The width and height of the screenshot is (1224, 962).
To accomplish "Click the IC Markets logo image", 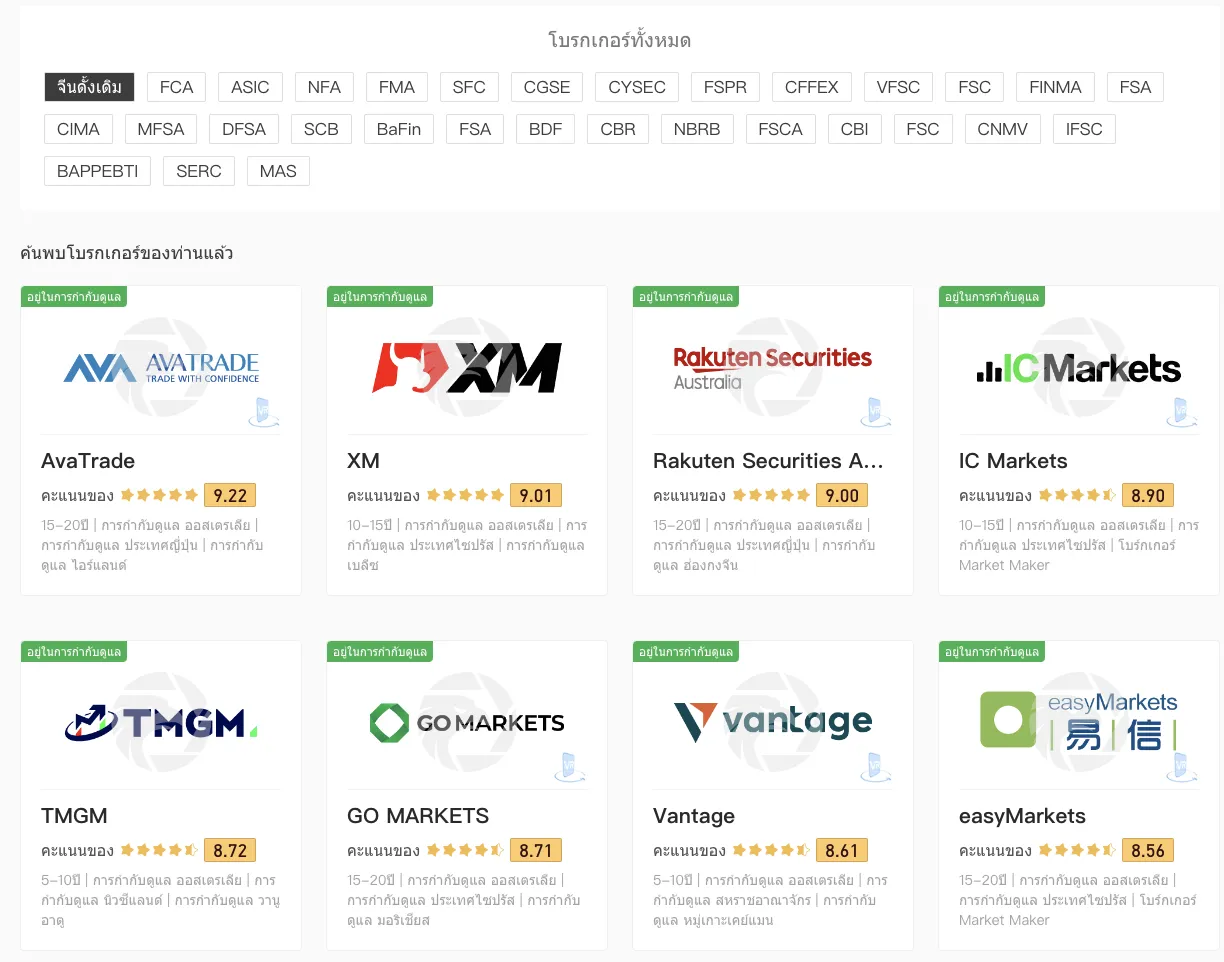I will 1079,368.
